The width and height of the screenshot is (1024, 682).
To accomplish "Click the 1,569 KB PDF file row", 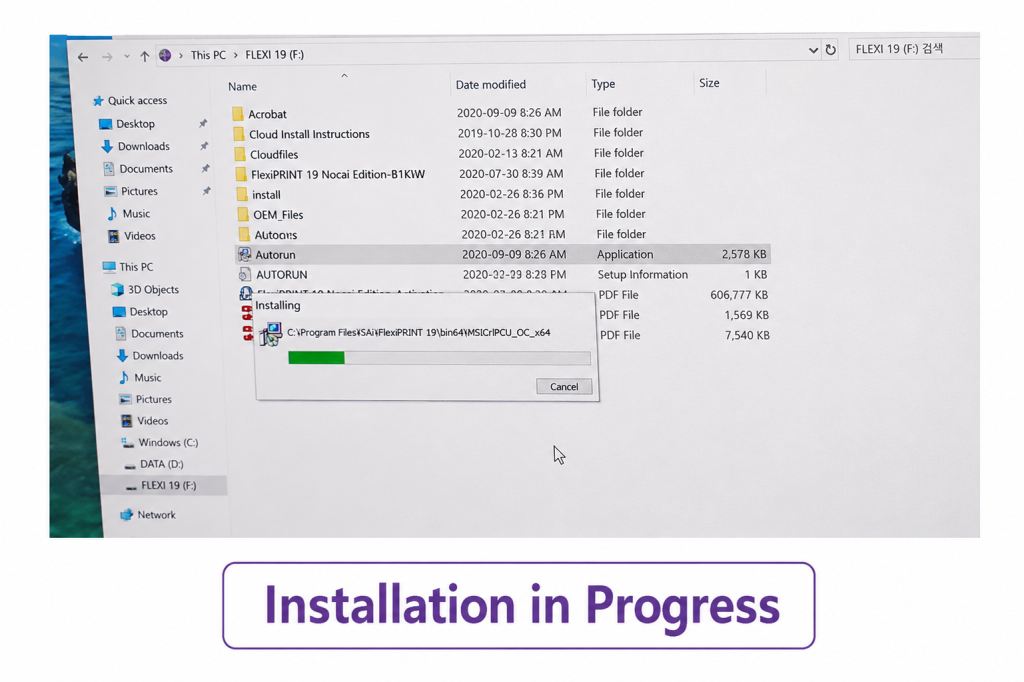I will click(684, 315).
